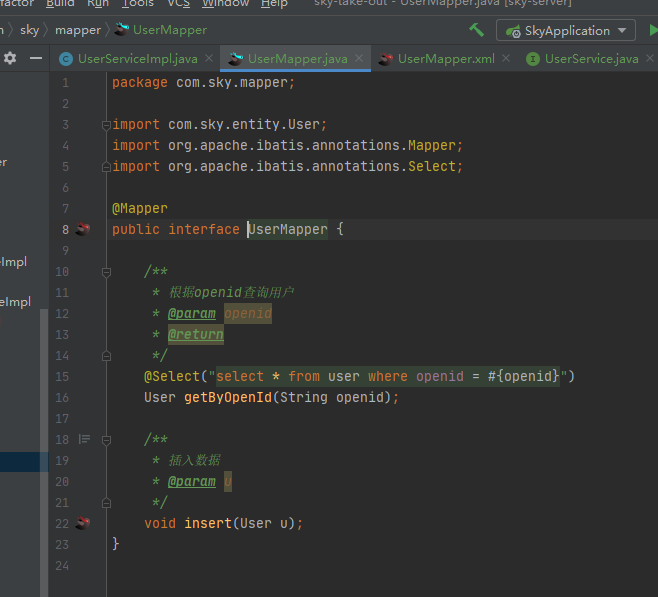The image size is (658, 597).
Task: Click the Javadoc fold end on line 14
Action: 106,356
